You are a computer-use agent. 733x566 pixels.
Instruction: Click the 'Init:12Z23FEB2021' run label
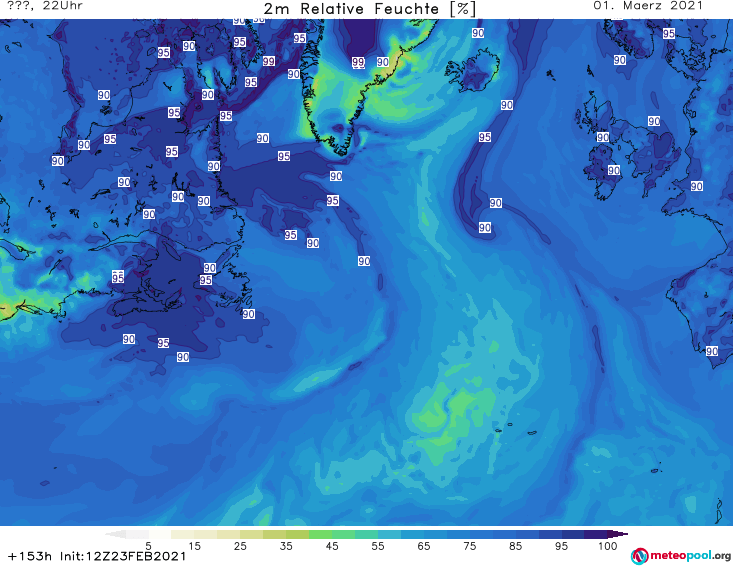(x=123, y=556)
